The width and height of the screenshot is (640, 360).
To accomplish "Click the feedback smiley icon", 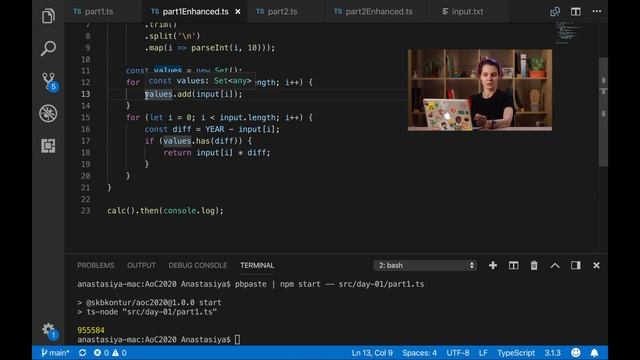I will (x=576, y=353).
